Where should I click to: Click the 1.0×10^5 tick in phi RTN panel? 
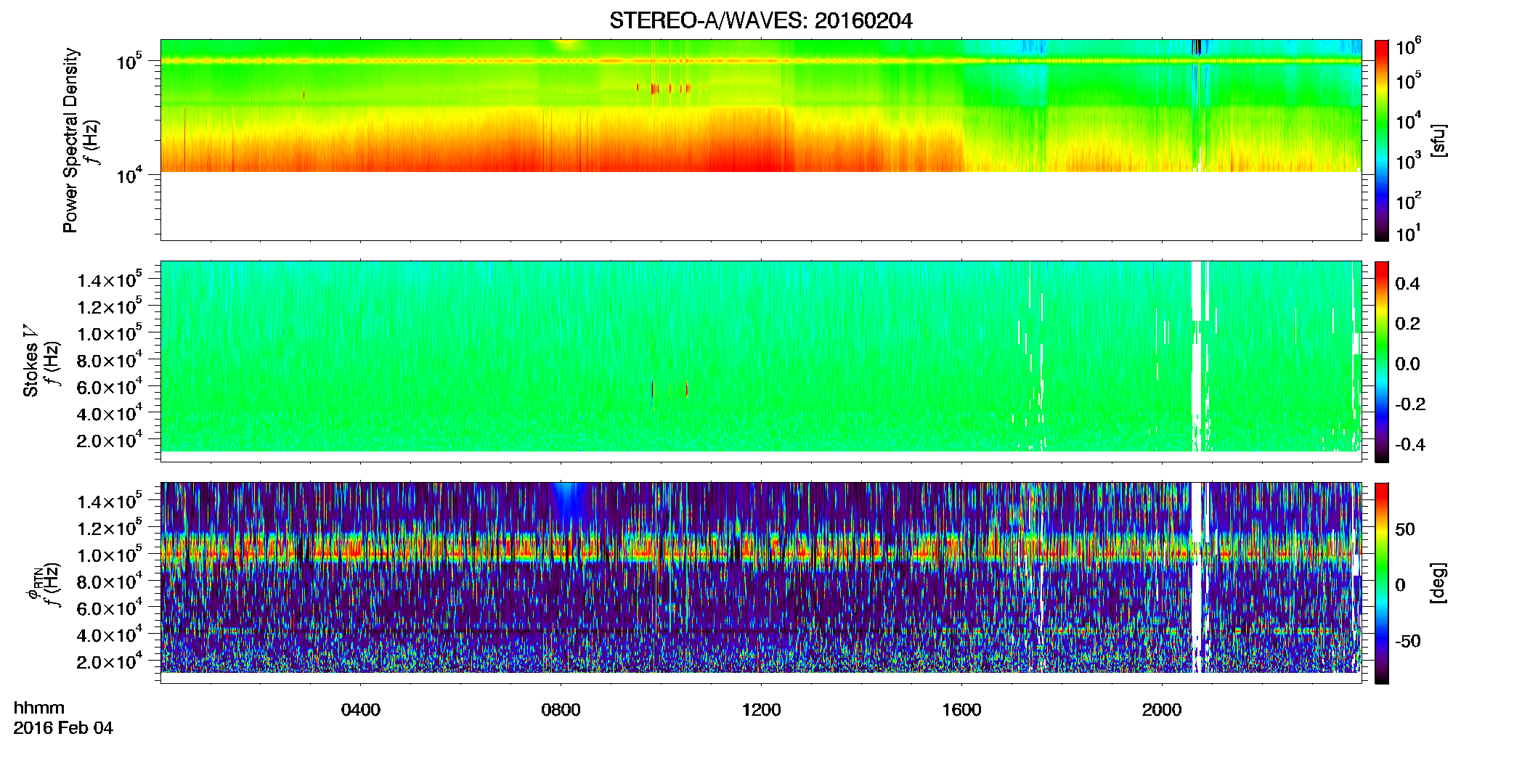[x=109, y=555]
